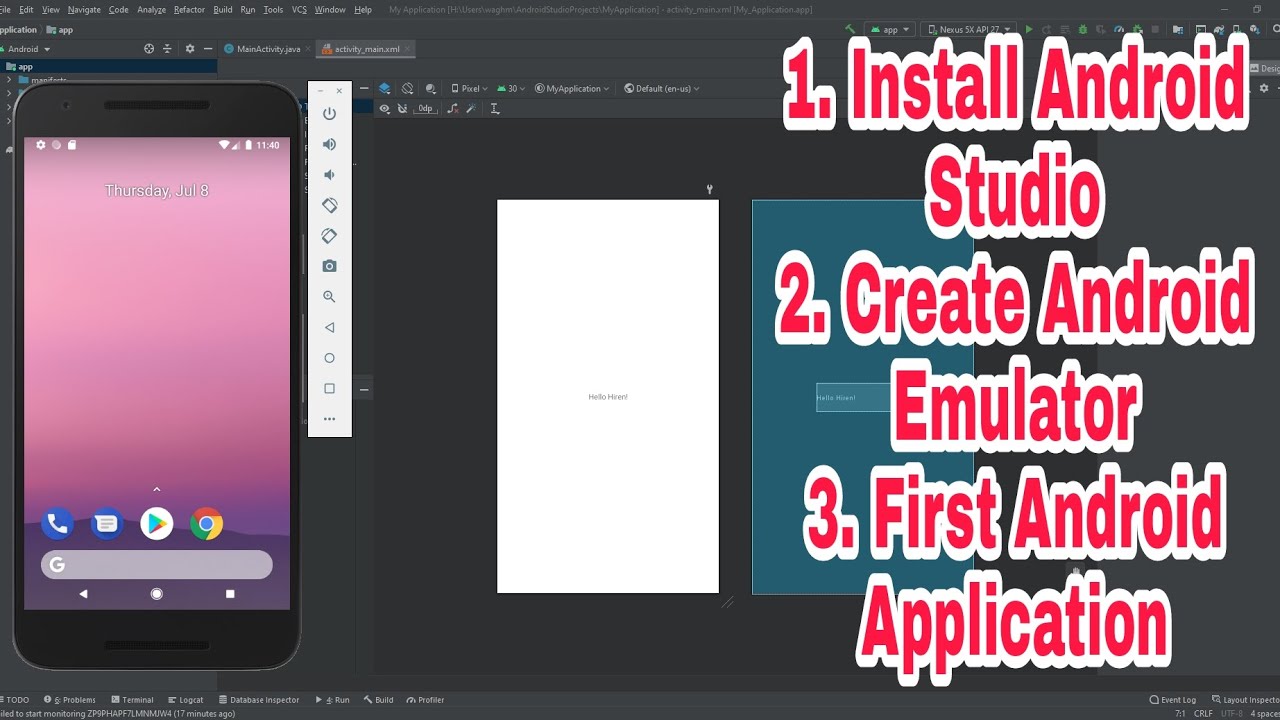Switch to the activity_main.xml tab
This screenshot has height=720, width=1280.
pos(366,49)
